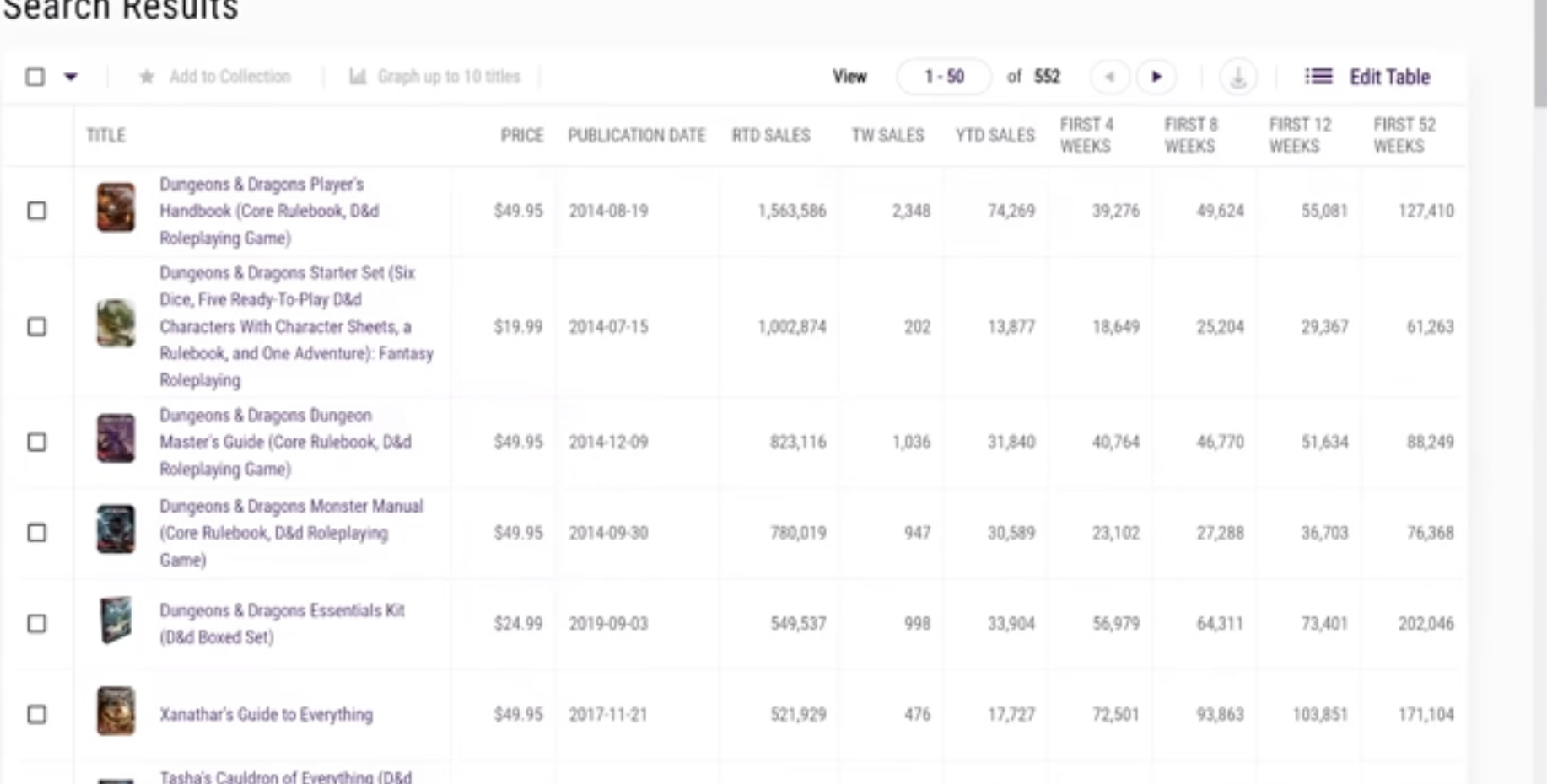
Task: Select the $19.99 price cell
Action: point(518,326)
